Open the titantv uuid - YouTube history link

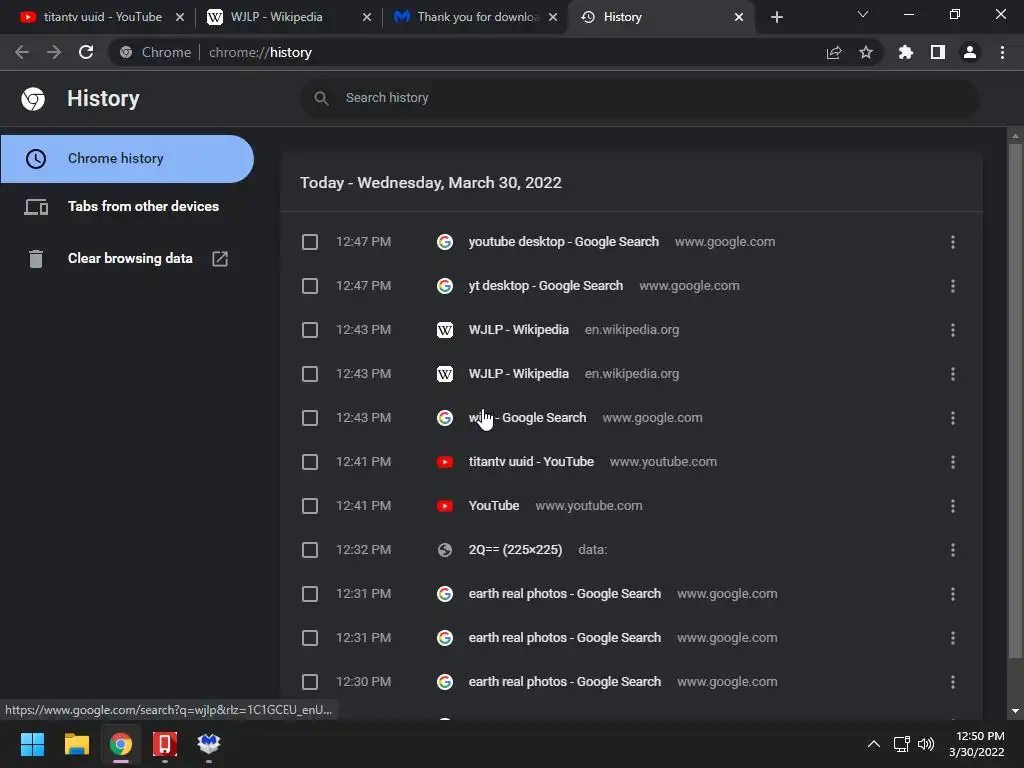tap(531, 462)
